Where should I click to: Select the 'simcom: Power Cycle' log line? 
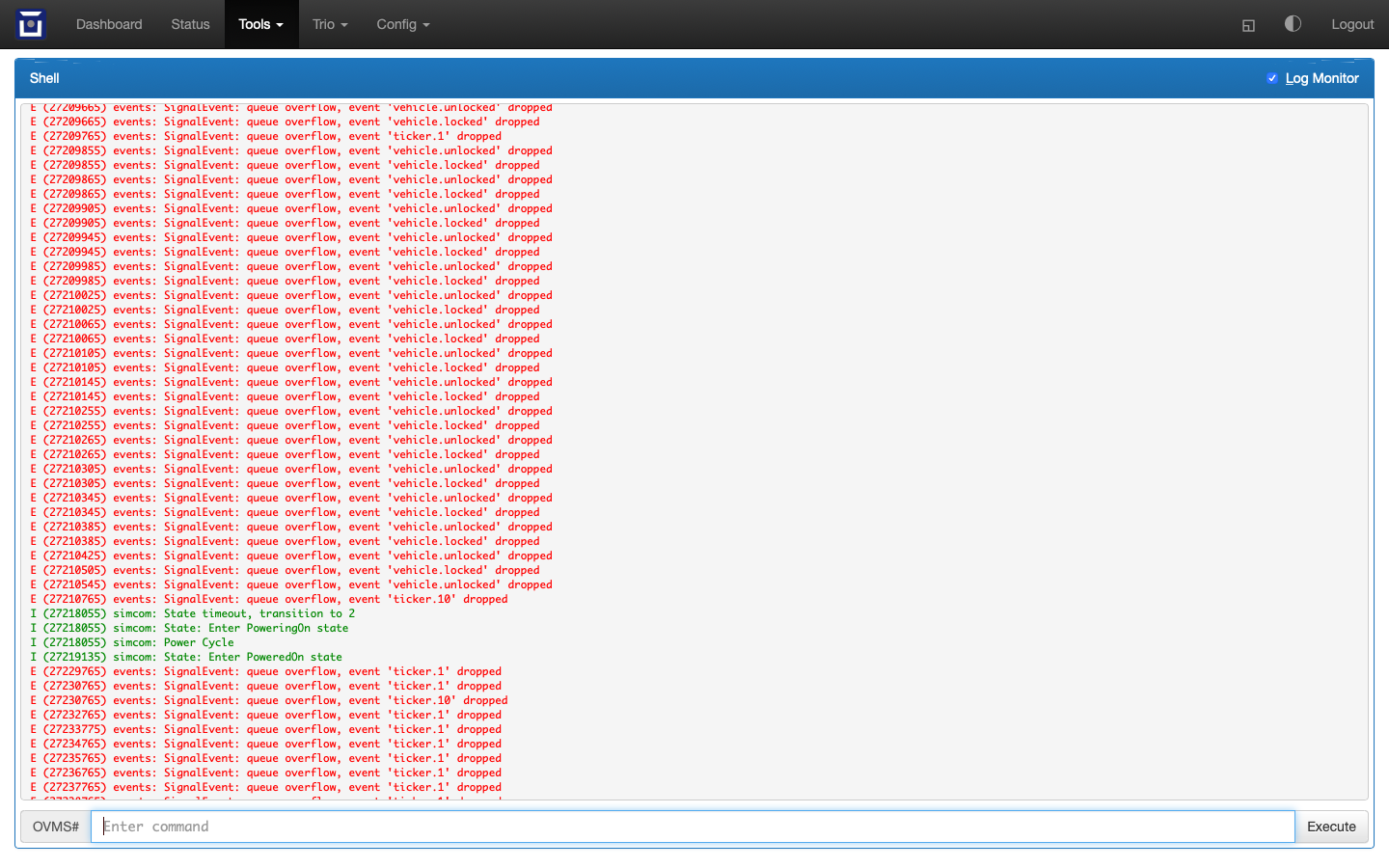coord(174,642)
